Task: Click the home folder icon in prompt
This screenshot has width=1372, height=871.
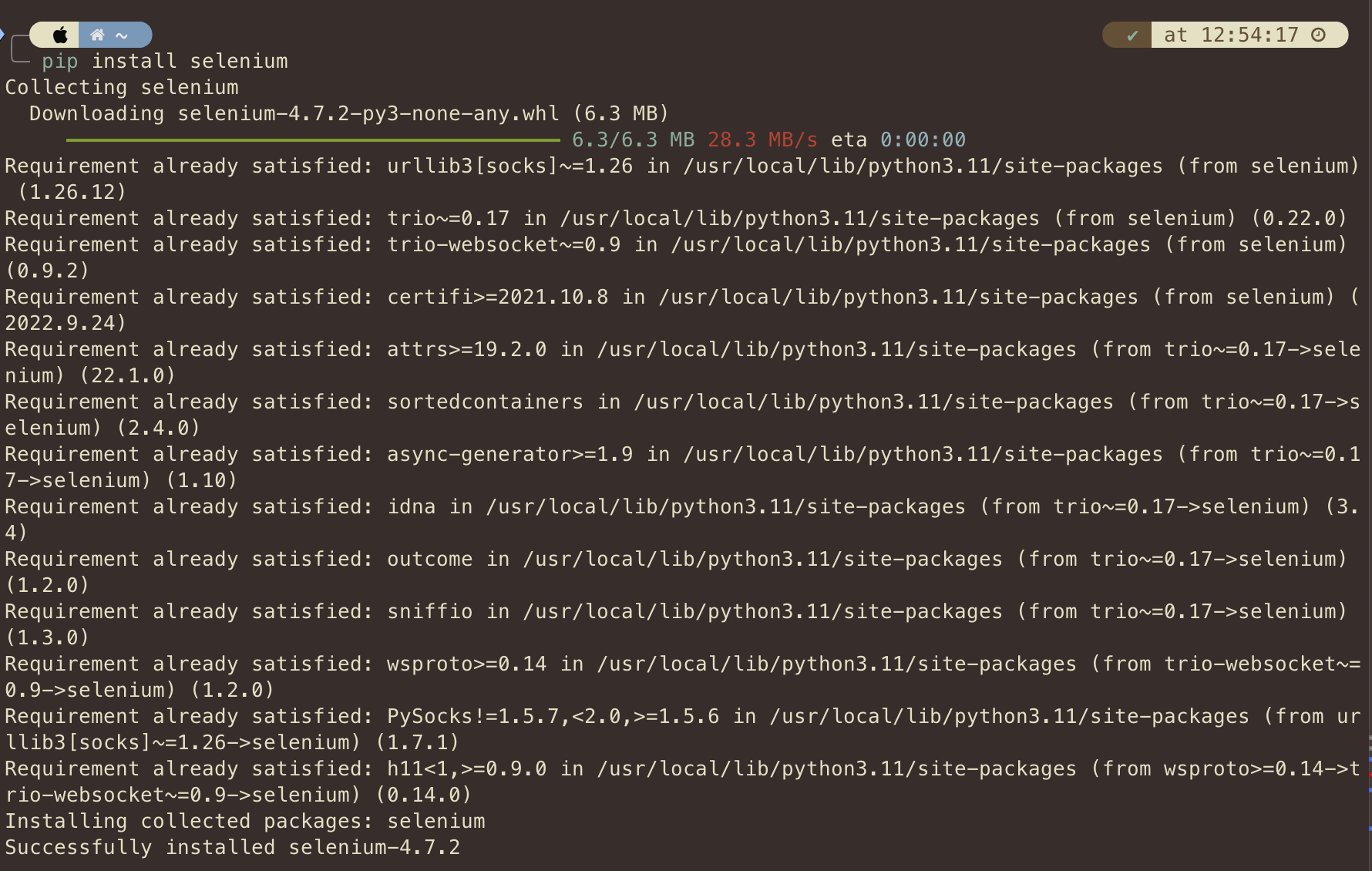Action: tap(97, 35)
